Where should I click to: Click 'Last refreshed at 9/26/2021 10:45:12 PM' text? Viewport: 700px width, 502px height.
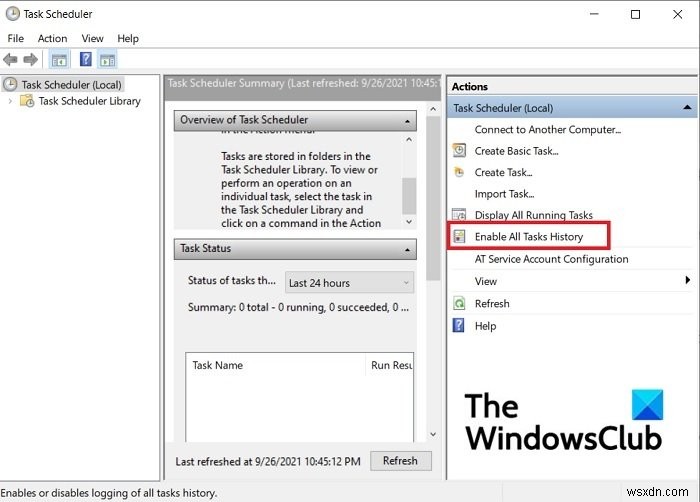[268, 461]
